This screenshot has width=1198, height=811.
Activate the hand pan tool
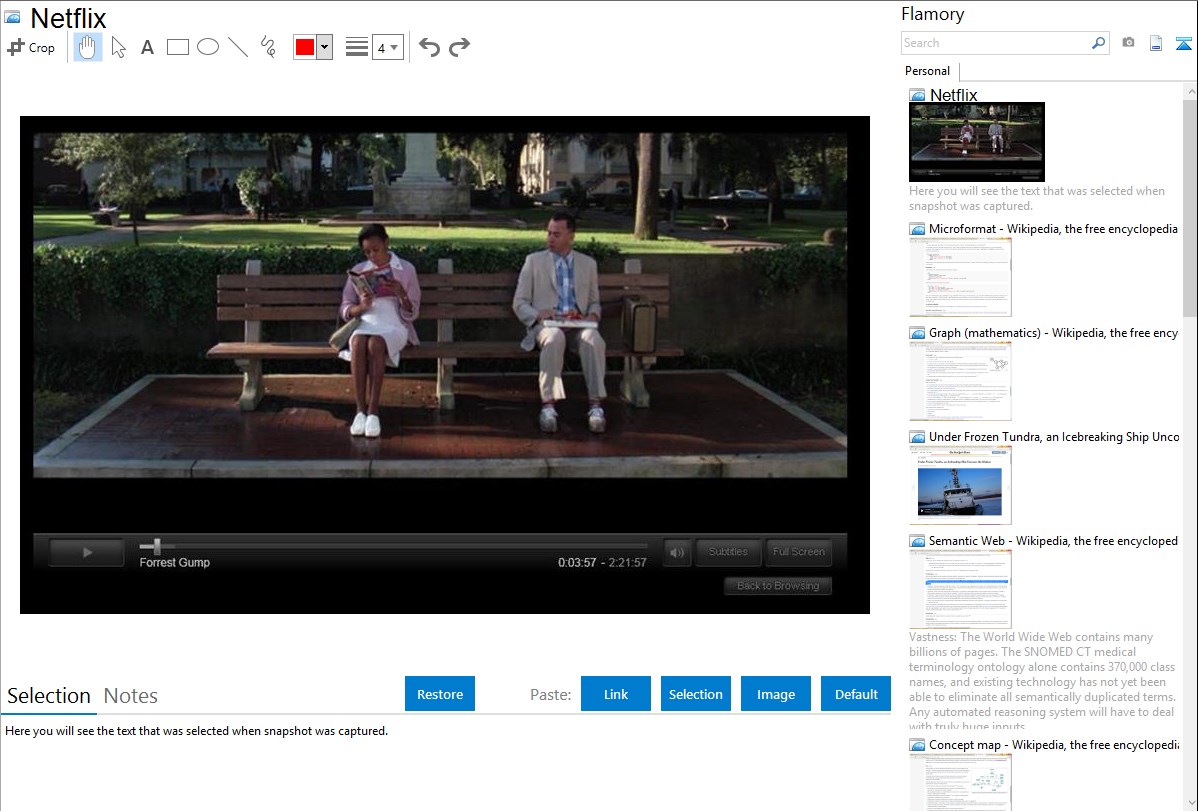[x=88, y=47]
